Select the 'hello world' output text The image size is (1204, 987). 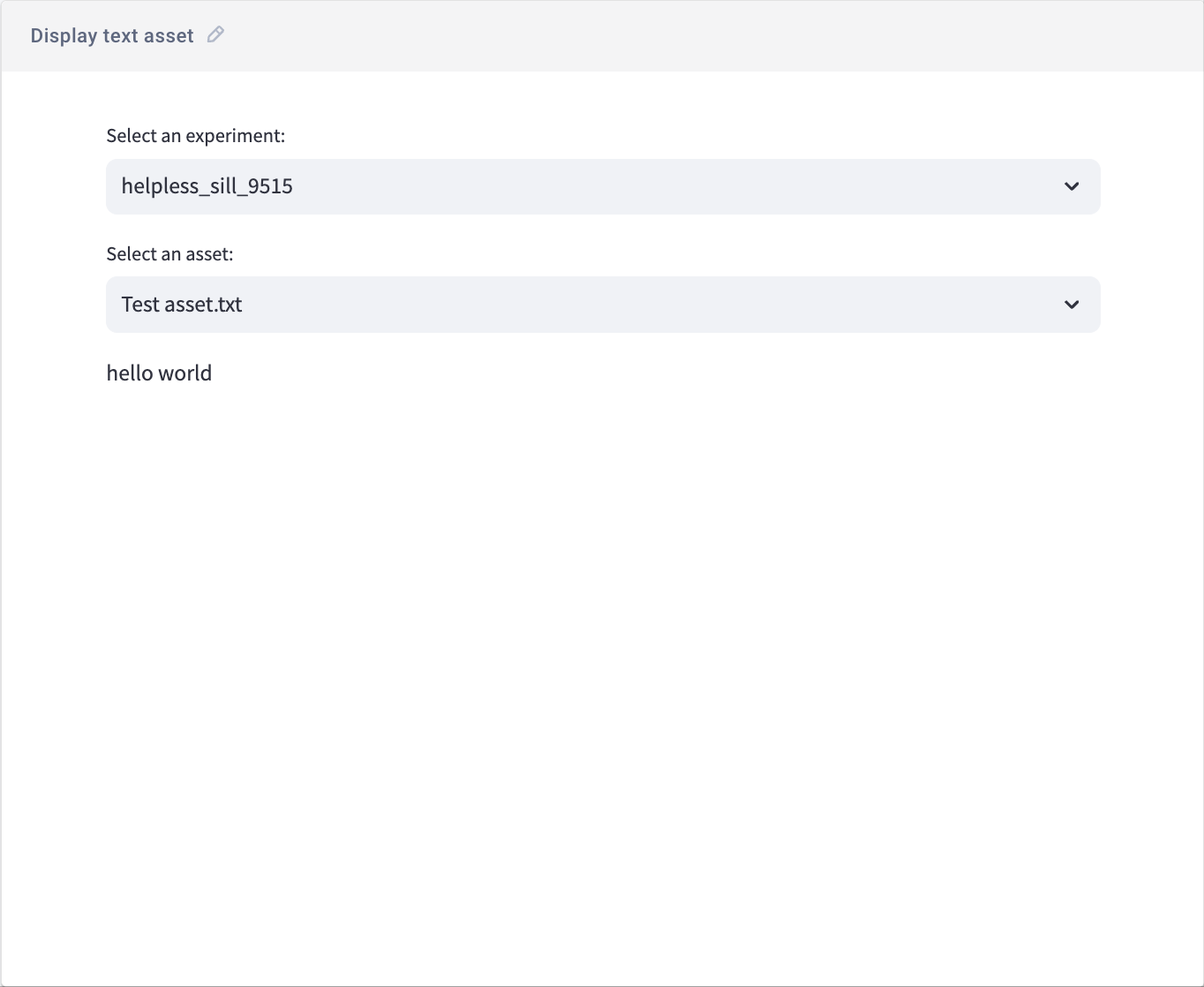coord(159,373)
